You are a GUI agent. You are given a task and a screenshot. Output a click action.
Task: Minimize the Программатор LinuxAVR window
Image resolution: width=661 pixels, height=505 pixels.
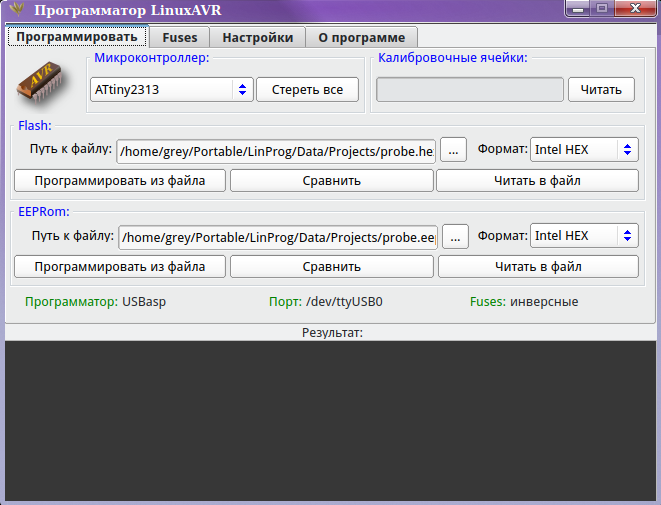point(578,8)
